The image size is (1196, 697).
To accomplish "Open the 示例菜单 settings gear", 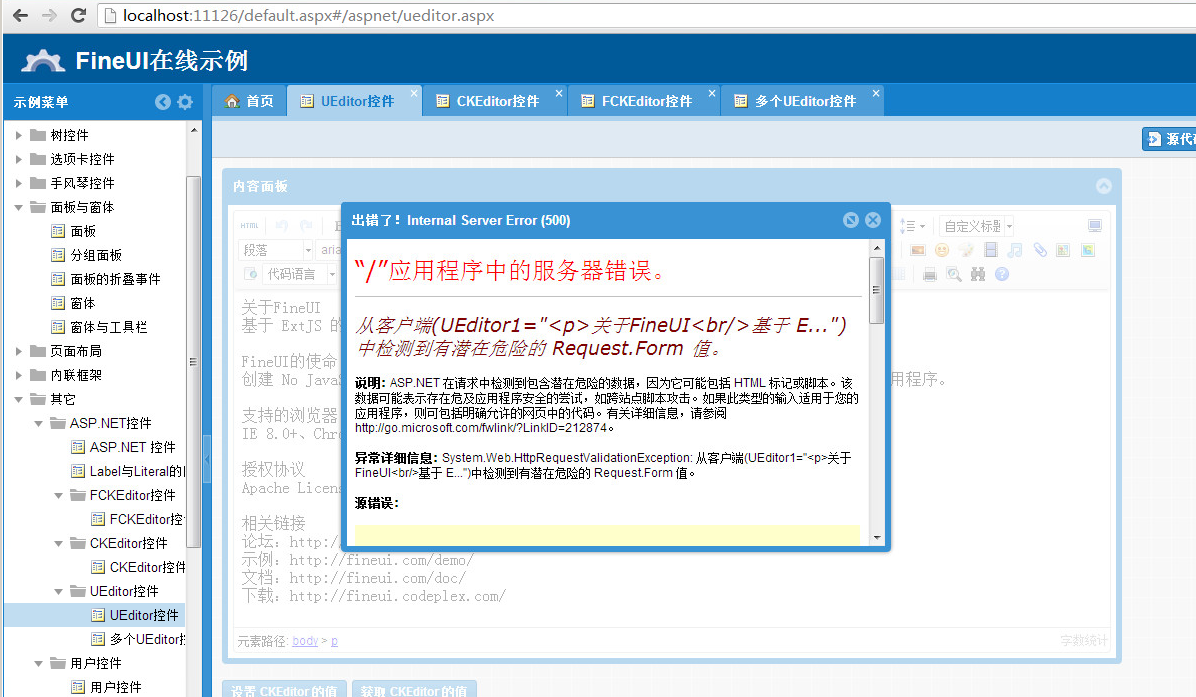I will [185, 102].
